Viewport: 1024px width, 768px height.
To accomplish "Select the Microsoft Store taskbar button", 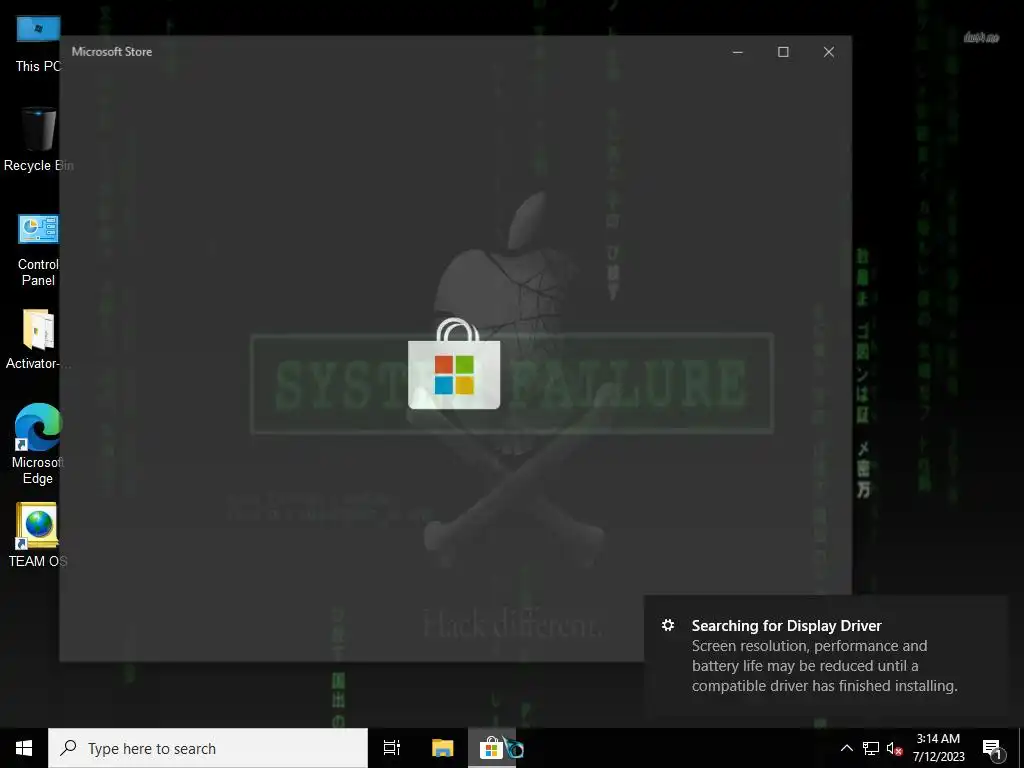I will pyautogui.click(x=492, y=748).
